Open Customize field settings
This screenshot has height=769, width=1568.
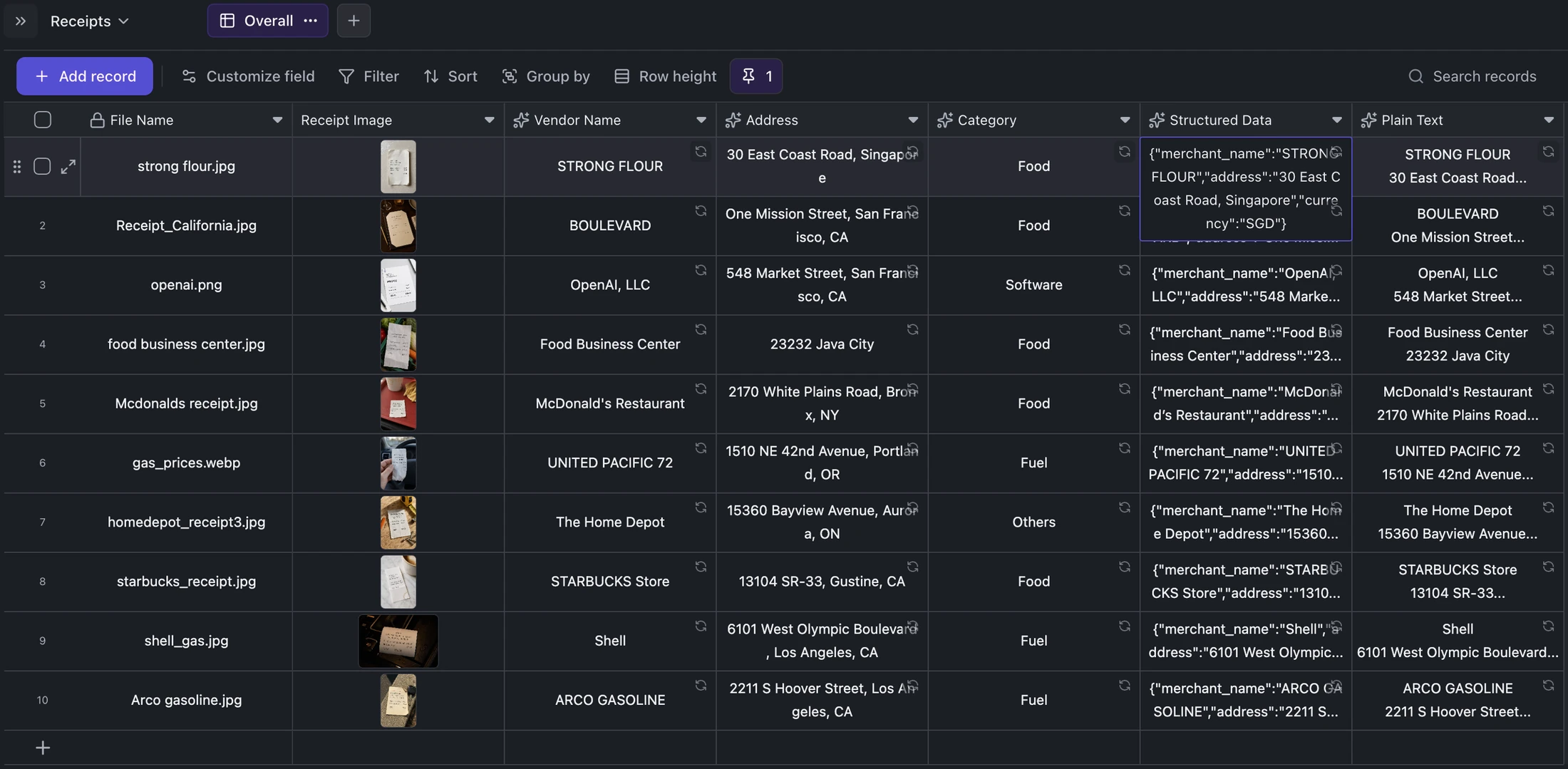248,76
